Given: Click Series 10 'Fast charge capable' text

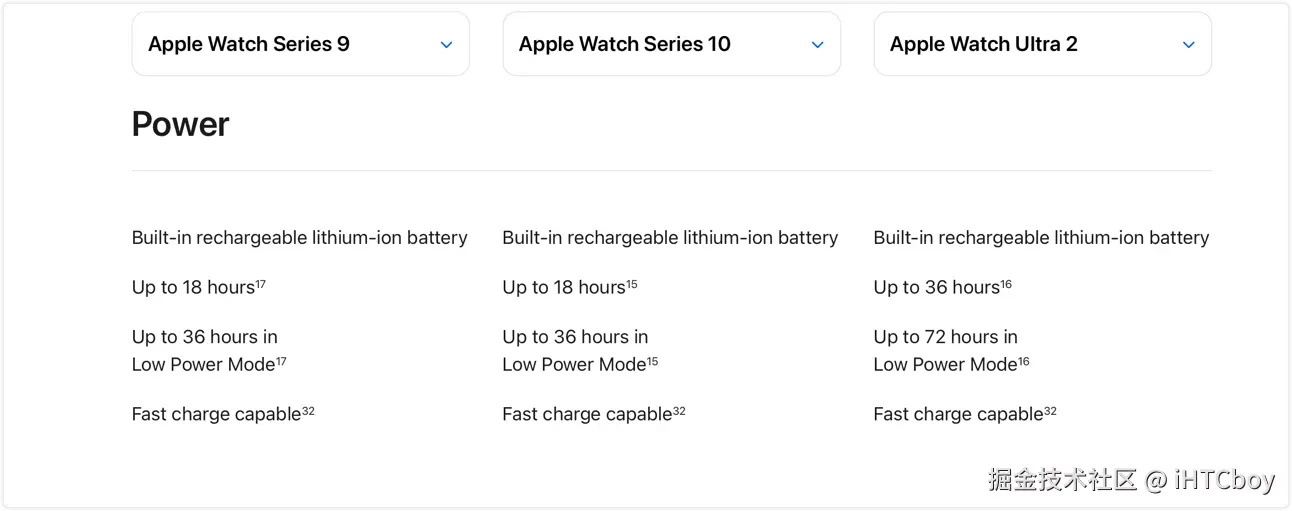Looking at the screenshot, I should point(586,414).
